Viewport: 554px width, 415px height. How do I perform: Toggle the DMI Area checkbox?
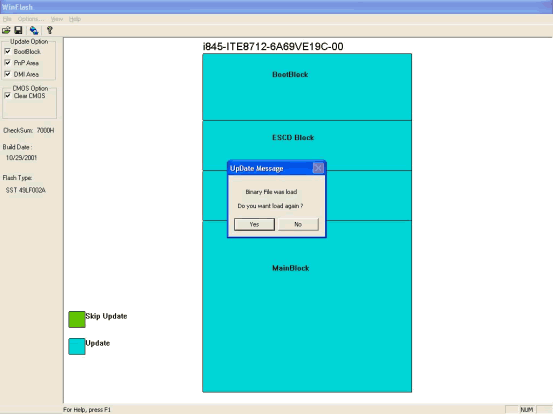[7, 74]
